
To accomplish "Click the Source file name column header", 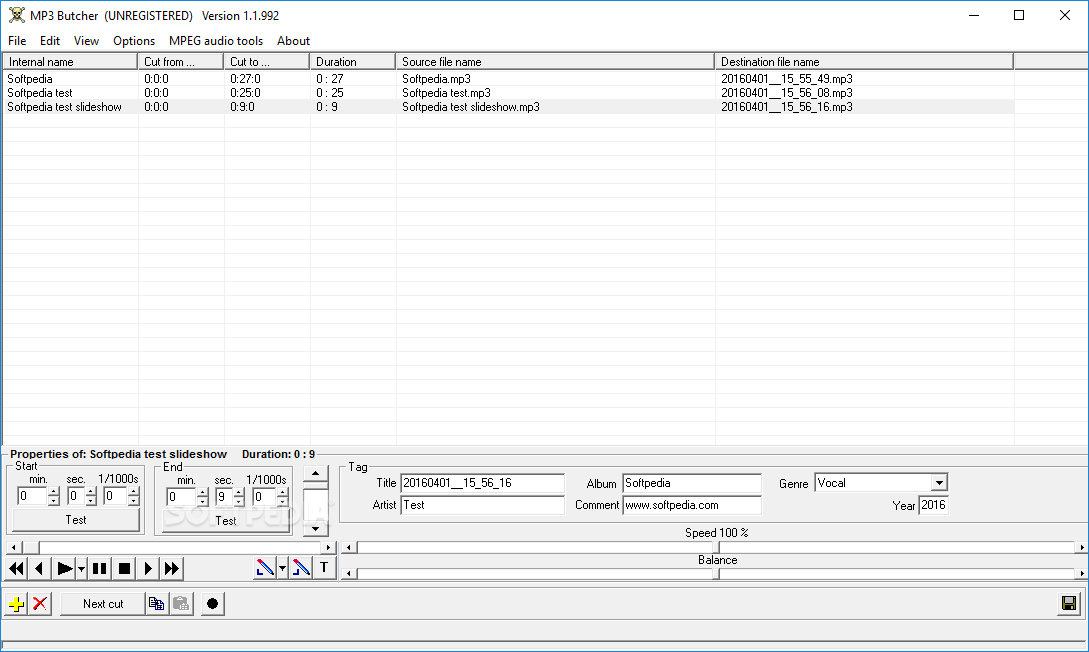I will pyautogui.click(x=555, y=62).
